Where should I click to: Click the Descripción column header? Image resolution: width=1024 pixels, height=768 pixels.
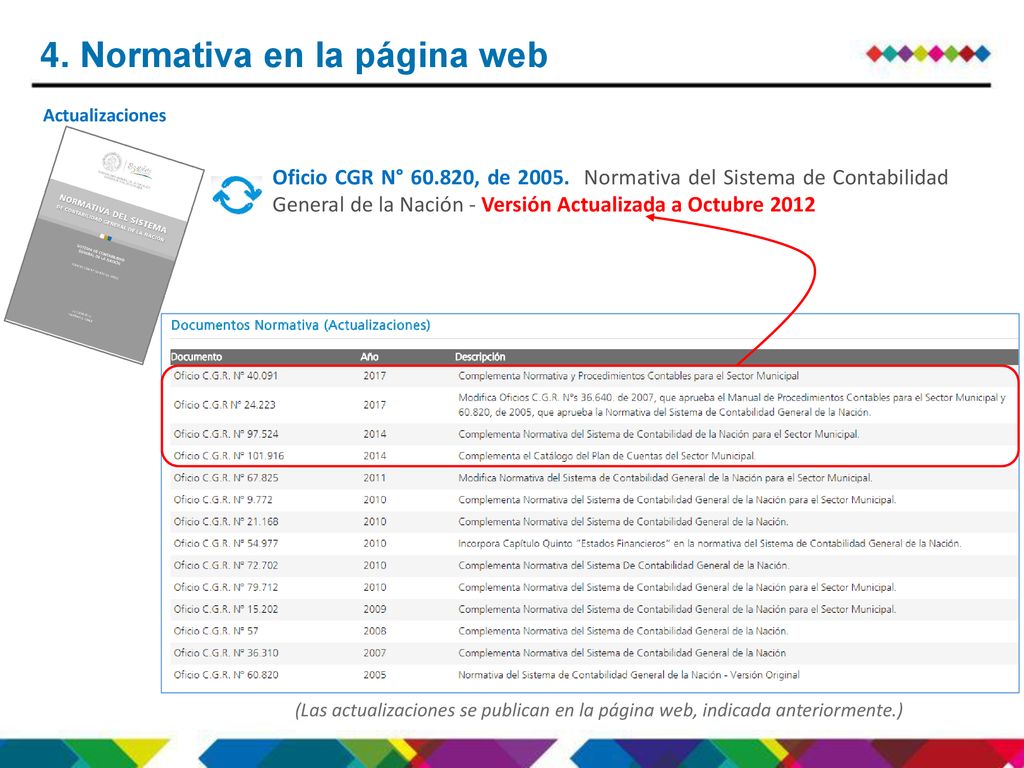(480, 357)
